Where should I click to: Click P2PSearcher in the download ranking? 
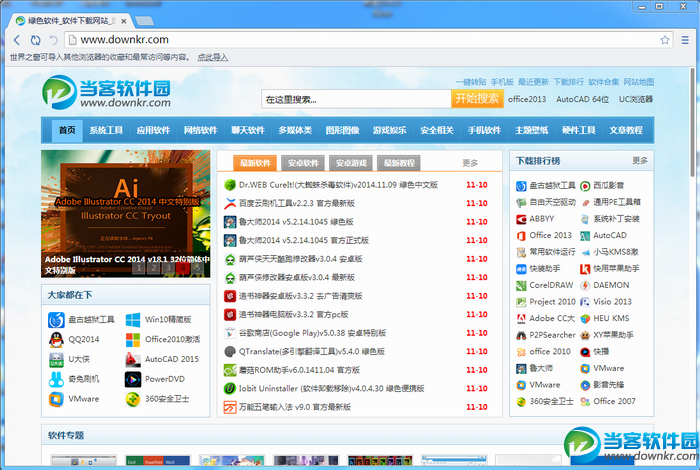tap(552, 335)
